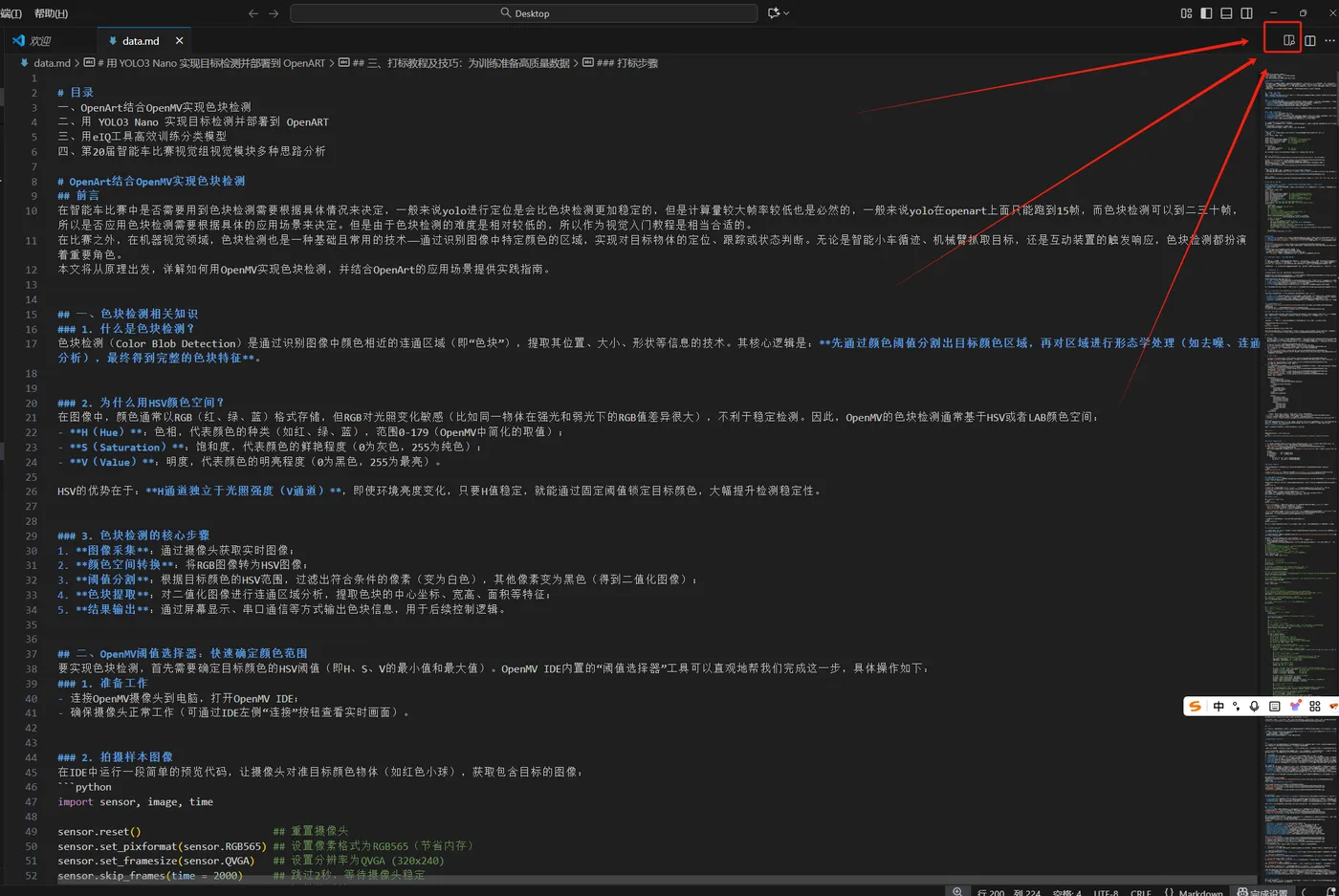
Task: Click the '```python' code fence line
Action: pos(84,787)
